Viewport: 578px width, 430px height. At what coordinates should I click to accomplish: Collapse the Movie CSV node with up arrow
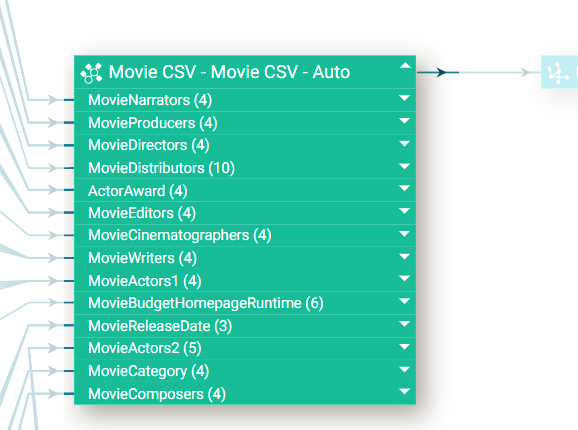405,66
